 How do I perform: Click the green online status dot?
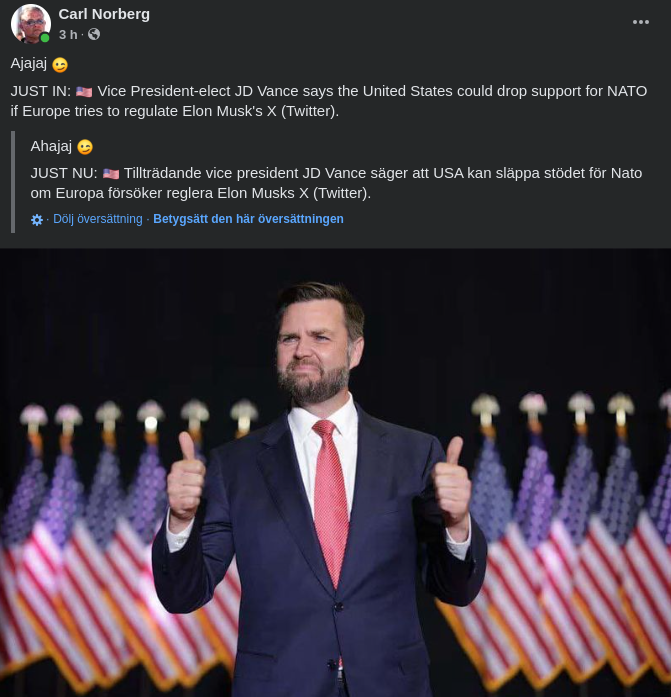pos(45,38)
